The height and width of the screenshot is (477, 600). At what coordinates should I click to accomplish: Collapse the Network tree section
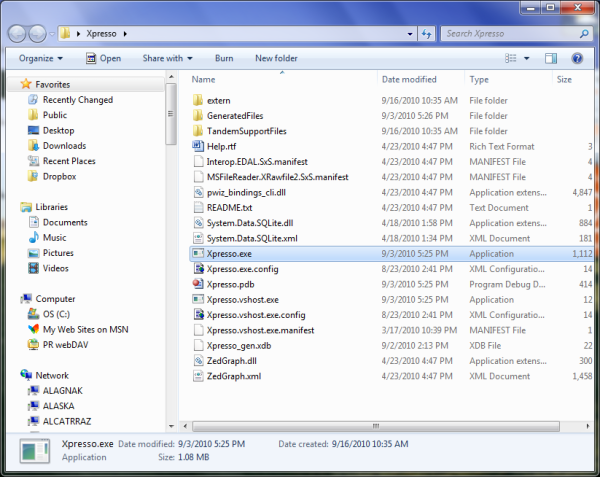11,375
